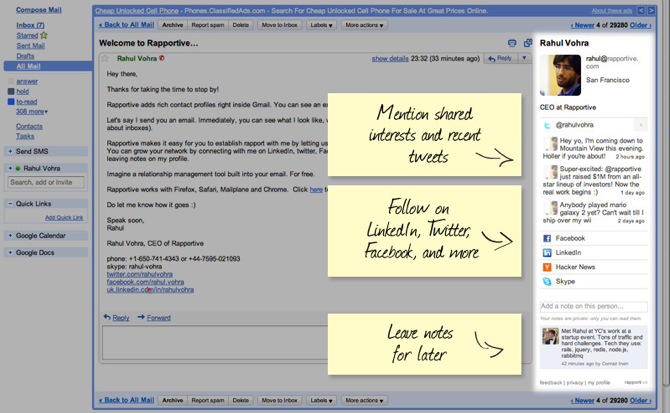670x413 pixels.
Task: Click top Archive button
Action: pos(173,25)
